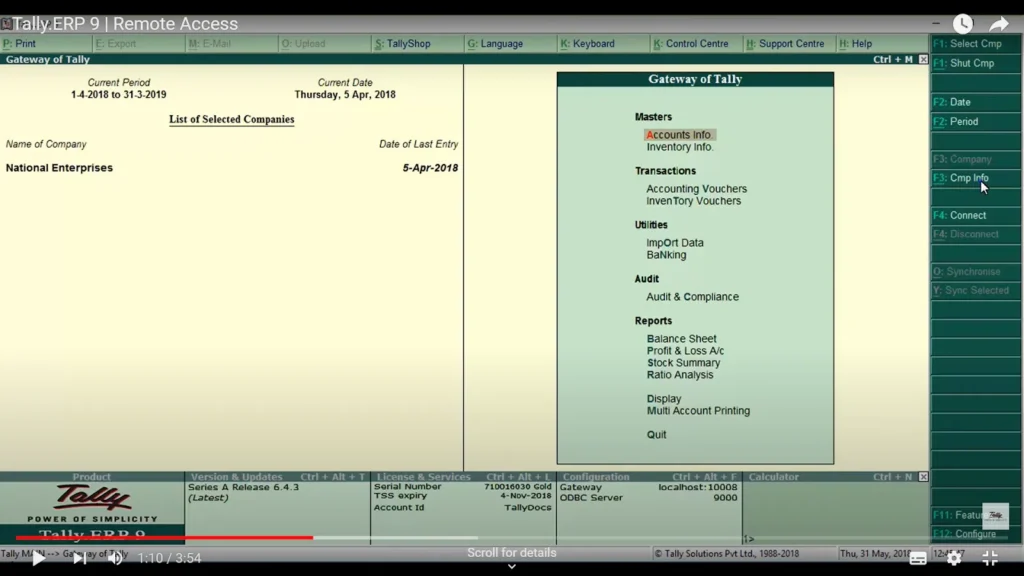The image size is (1024, 576).
Task: Click the Tally Power of Simplicity logo
Action: [92, 504]
